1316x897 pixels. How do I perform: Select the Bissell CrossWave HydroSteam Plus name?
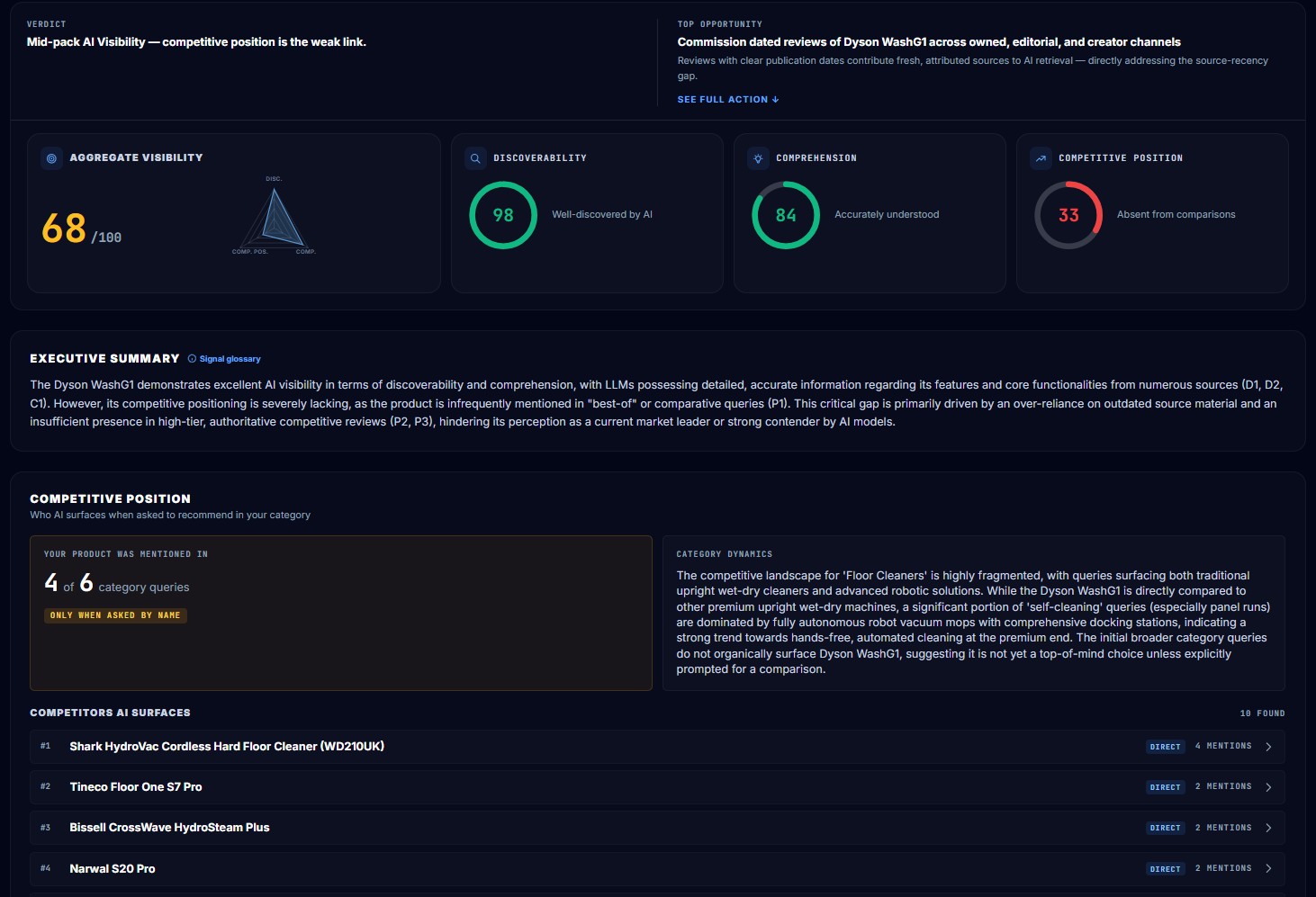click(169, 828)
